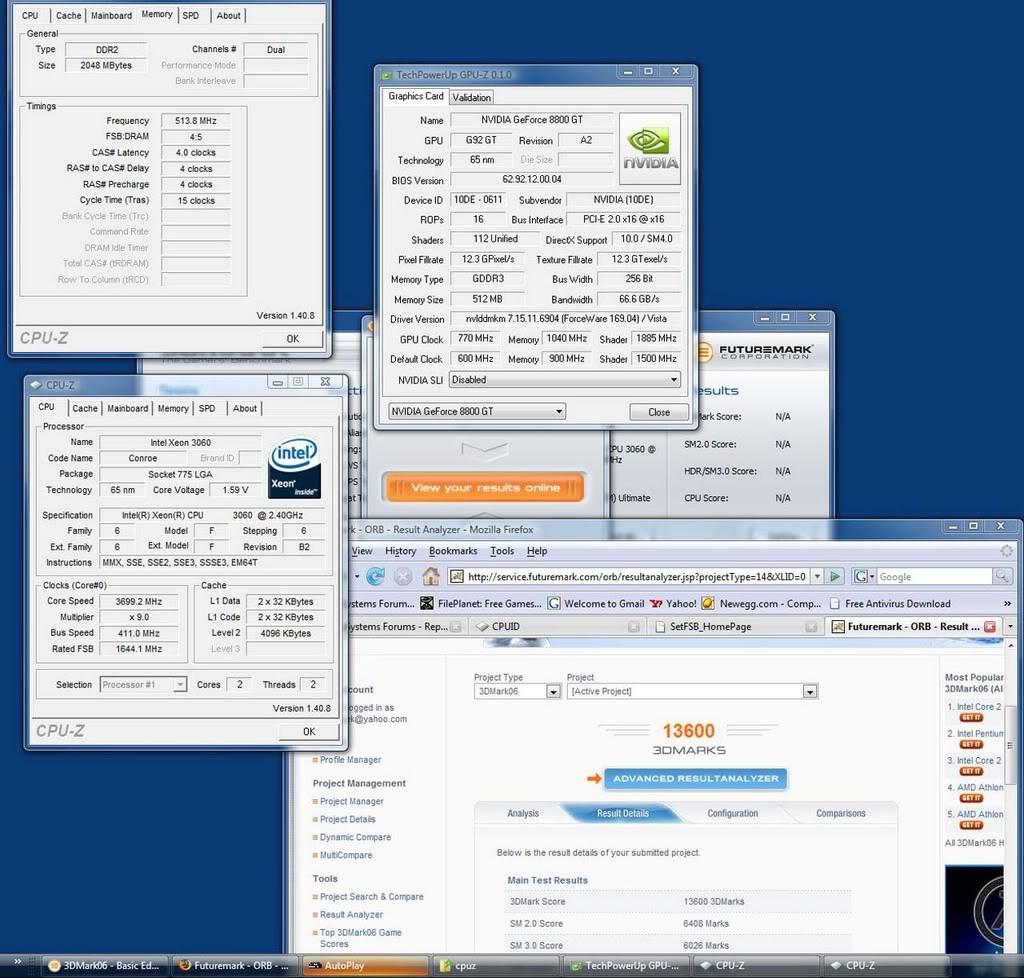Open graphics card selector dropdown in GPU-Z
The height and width of the screenshot is (978, 1024).
(477, 411)
